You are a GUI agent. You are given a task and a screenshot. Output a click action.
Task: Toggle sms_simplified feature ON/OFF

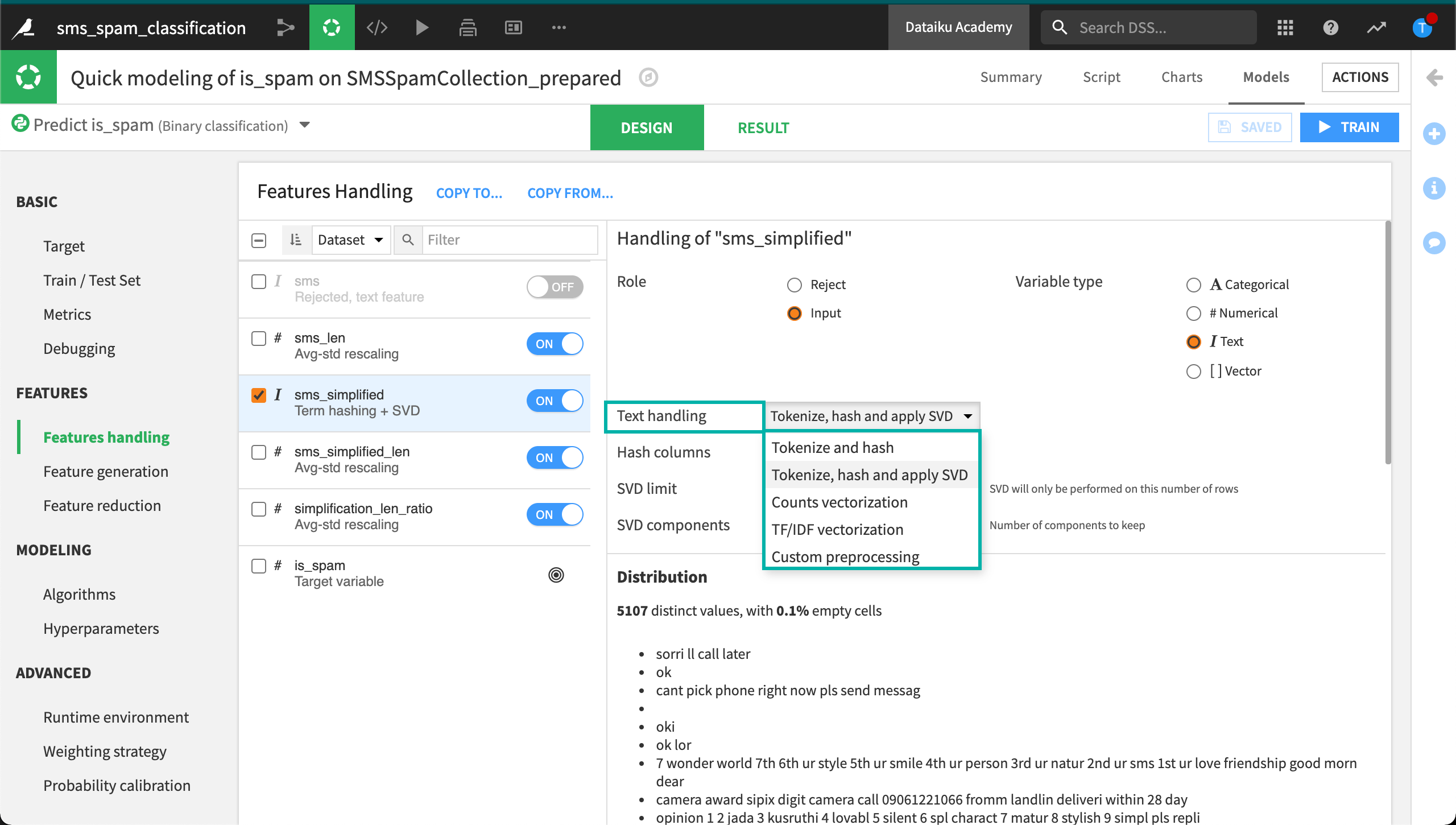pos(554,401)
